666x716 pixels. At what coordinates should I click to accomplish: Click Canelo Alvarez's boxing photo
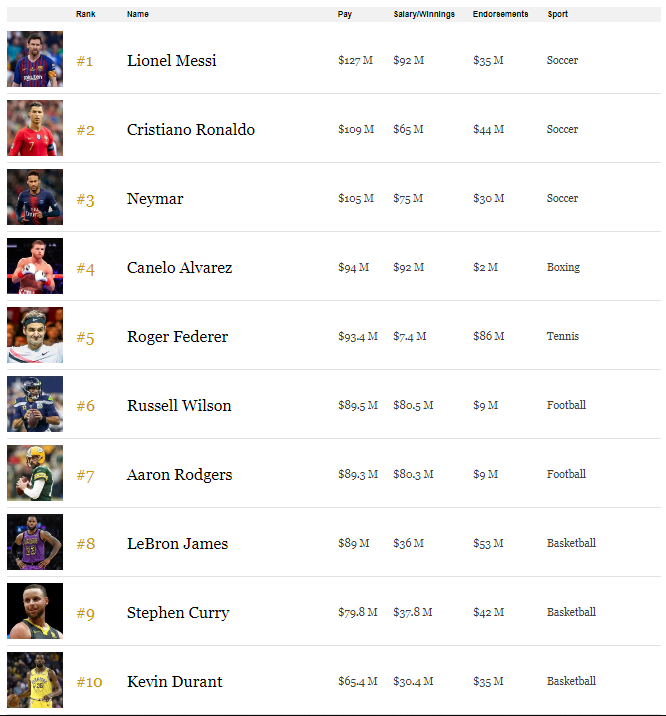point(35,266)
